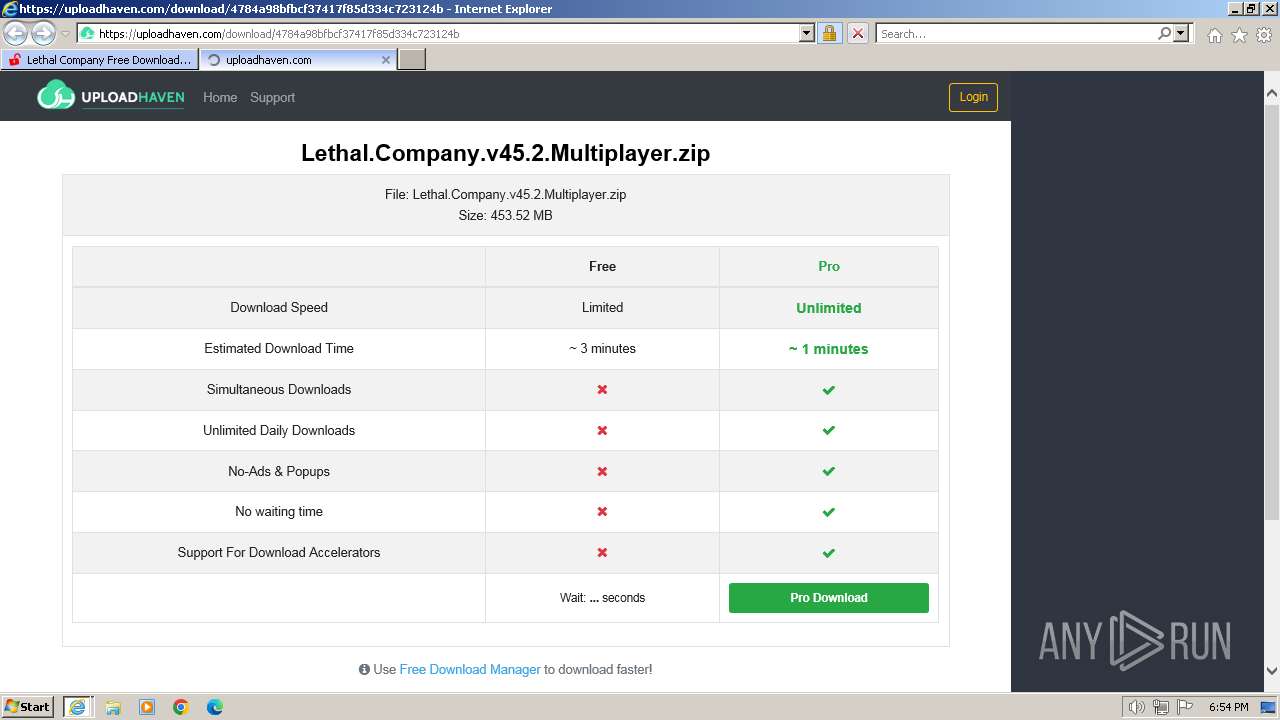Click the taskbar clock showing 6:54 PM
The image size is (1280, 720).
pos(1228,707)
